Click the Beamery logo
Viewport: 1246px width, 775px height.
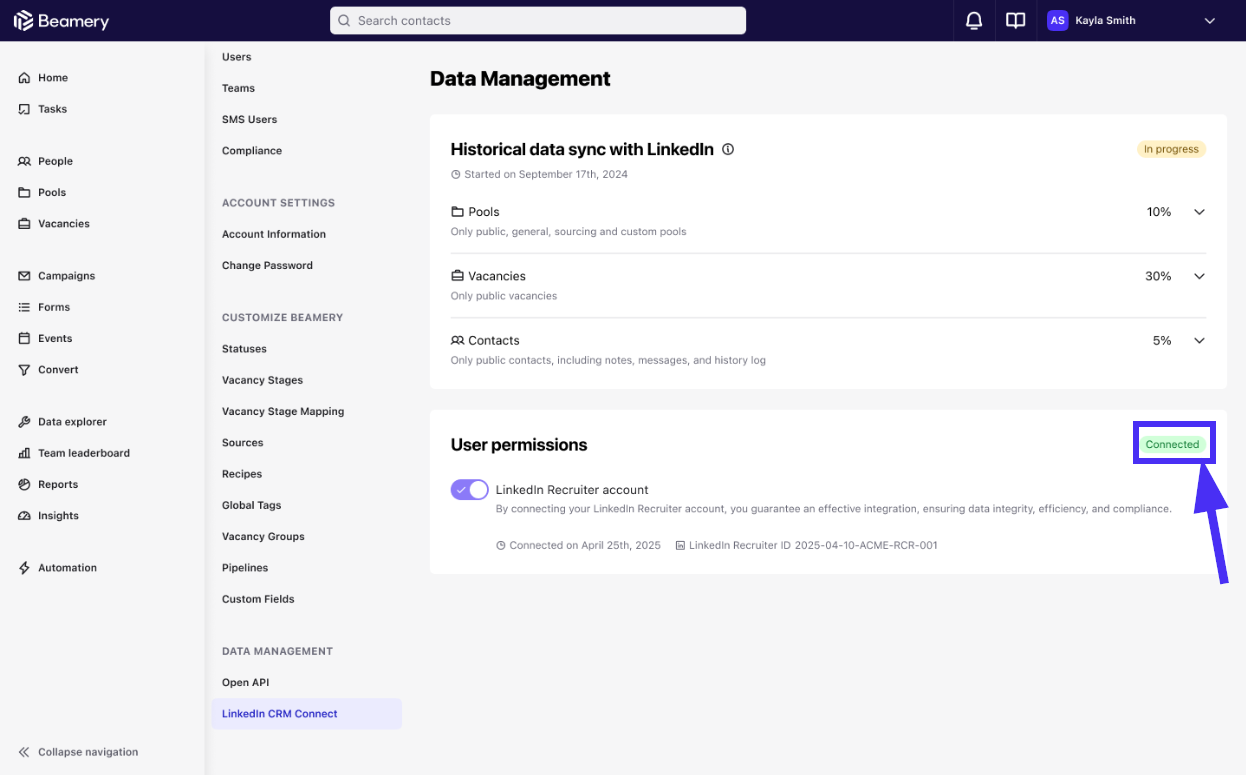pos(62,21)
